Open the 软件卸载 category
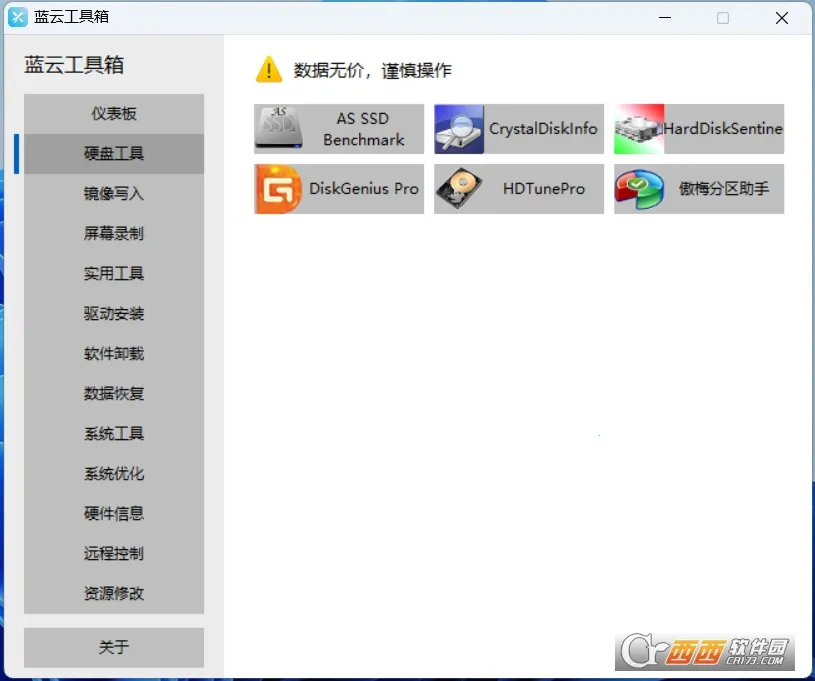The width and height of the screenshot is (815, 681). point(113,354)
